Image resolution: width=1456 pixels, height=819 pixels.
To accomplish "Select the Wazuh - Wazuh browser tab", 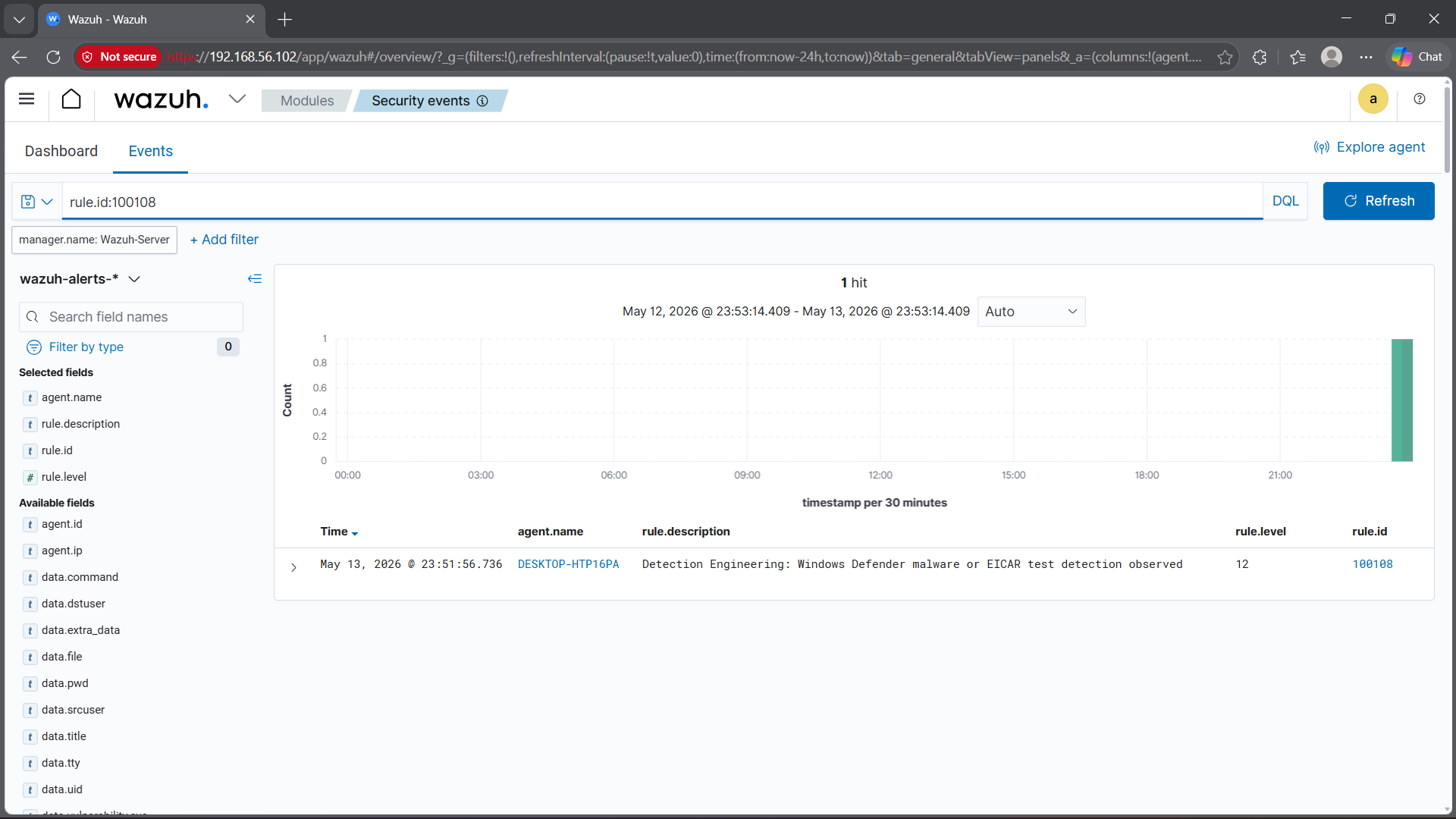I will 152,19.
